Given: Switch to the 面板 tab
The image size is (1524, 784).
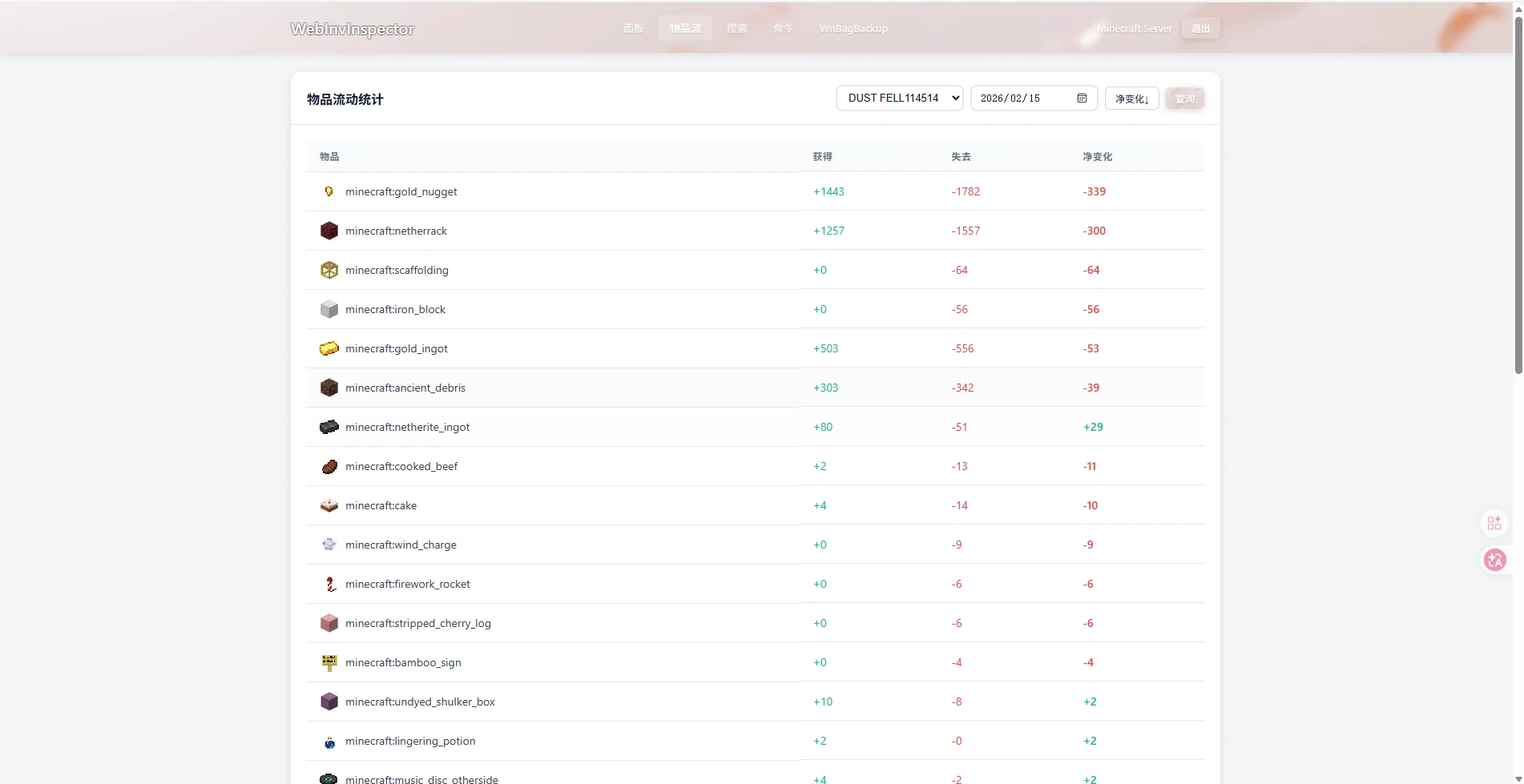Looking at the screenshot, I should point(633,28).
